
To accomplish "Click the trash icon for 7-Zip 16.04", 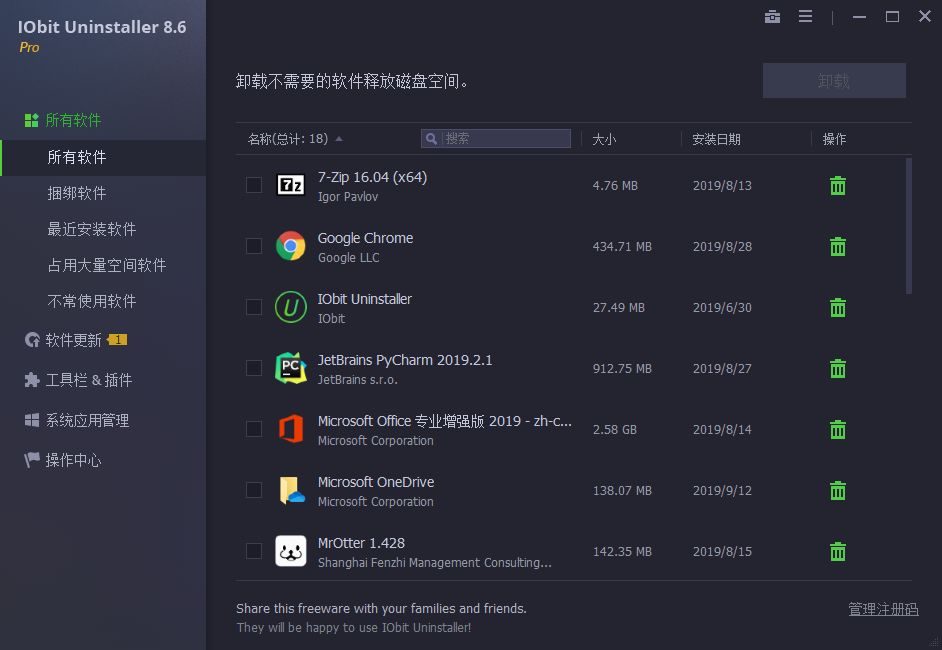I will pyautogui.click(x=837, y=186).
